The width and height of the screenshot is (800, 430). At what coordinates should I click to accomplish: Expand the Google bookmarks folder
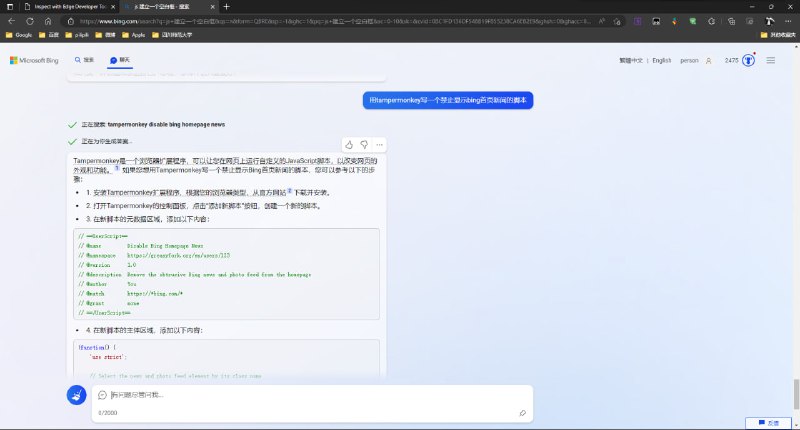click(19, 35)
